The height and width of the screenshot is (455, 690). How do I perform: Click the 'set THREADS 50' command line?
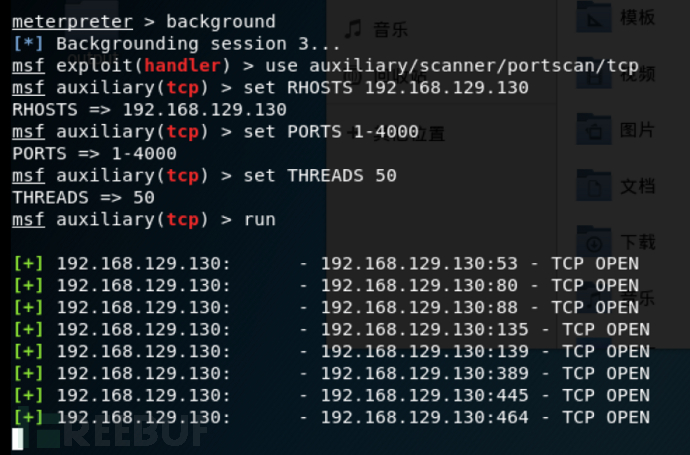tap(204, 176)
